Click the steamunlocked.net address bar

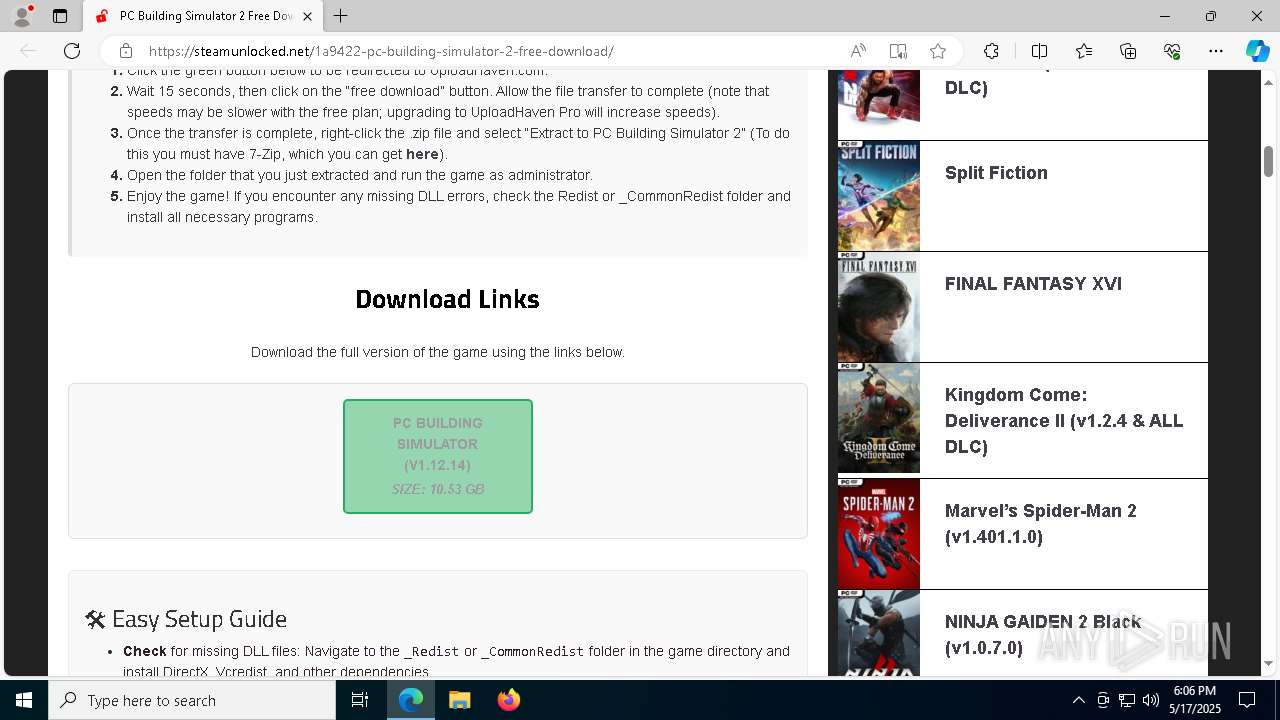pyautogui.click(x=381, y=51)
